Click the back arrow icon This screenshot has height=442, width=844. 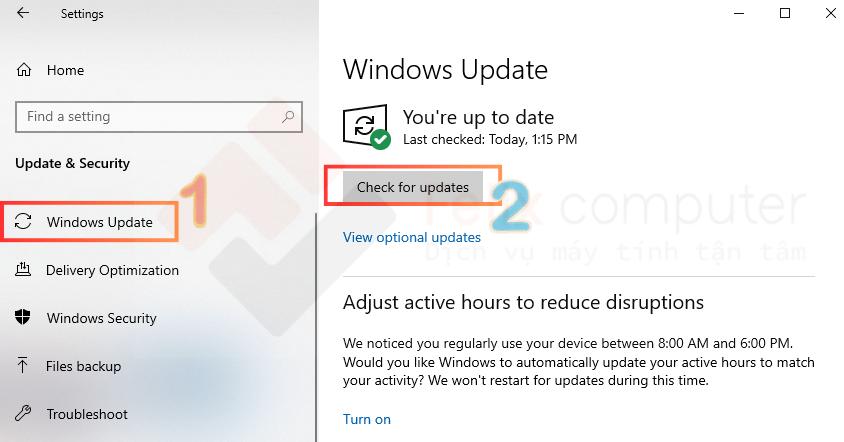(x=23, y=13)
